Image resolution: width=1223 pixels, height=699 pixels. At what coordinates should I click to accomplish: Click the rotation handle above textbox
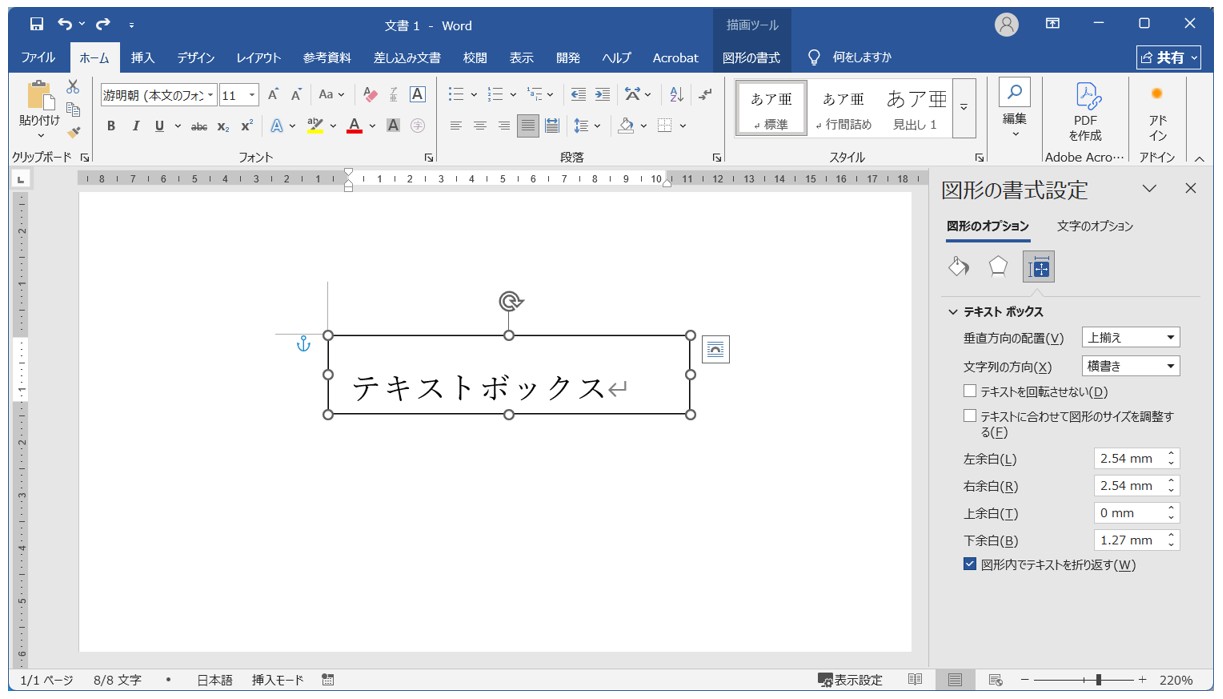pyautogui.click(x=510, y=301)
